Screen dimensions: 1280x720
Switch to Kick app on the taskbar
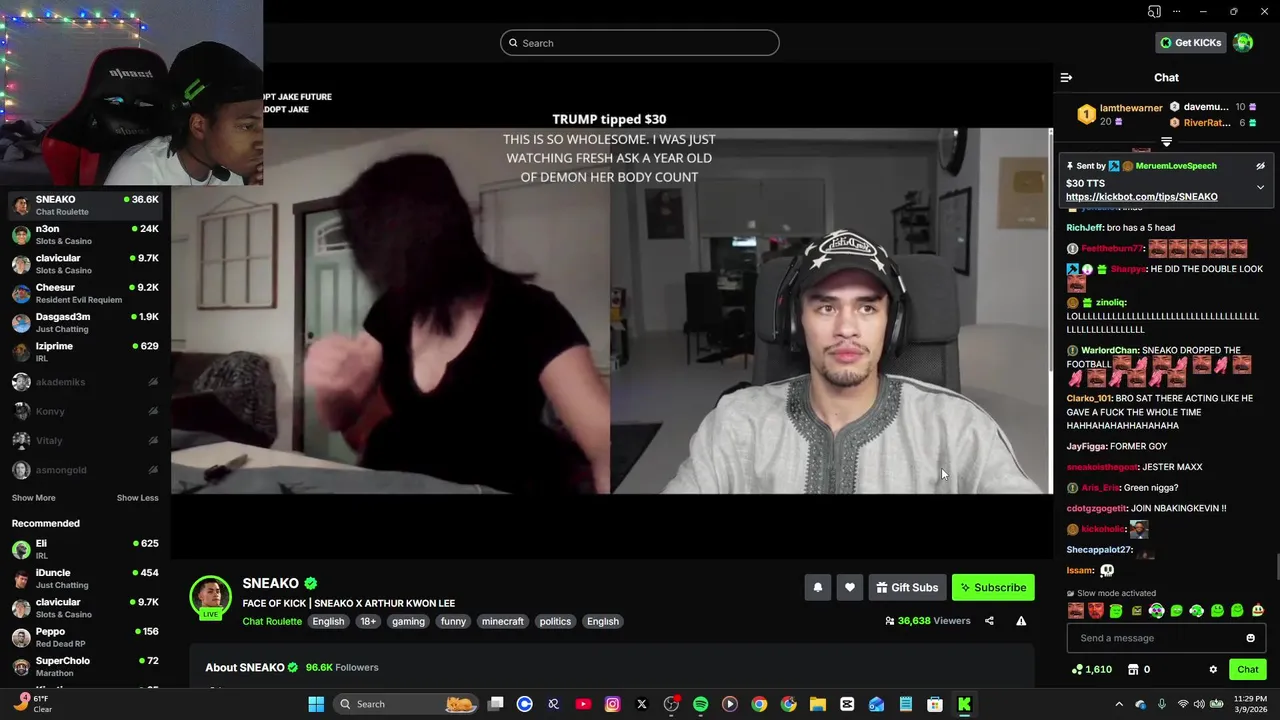click(x=964, y=704)
